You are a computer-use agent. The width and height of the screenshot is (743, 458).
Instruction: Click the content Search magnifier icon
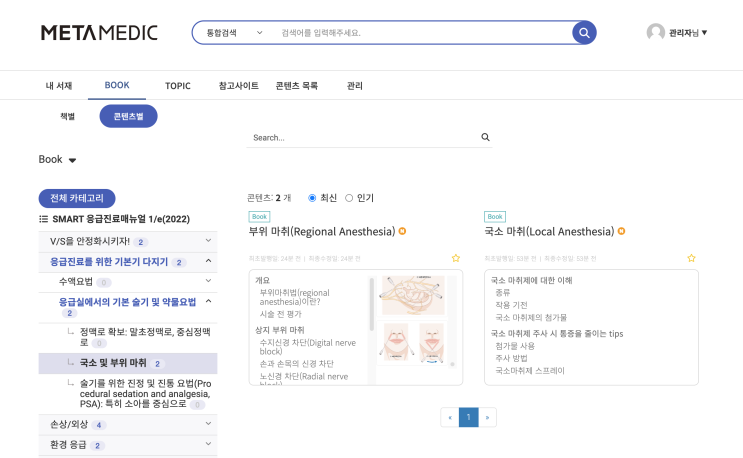tap(485, 137)
